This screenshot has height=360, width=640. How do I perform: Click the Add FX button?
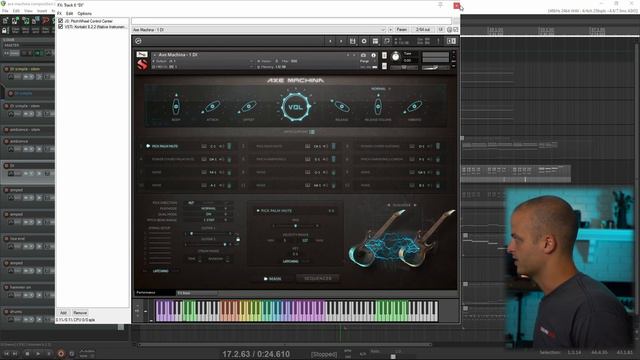point(63,313)
